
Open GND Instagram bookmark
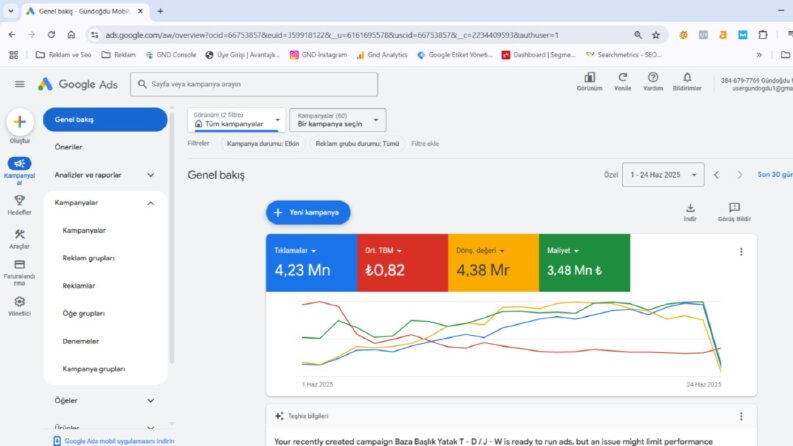click(x=318, y=55)
